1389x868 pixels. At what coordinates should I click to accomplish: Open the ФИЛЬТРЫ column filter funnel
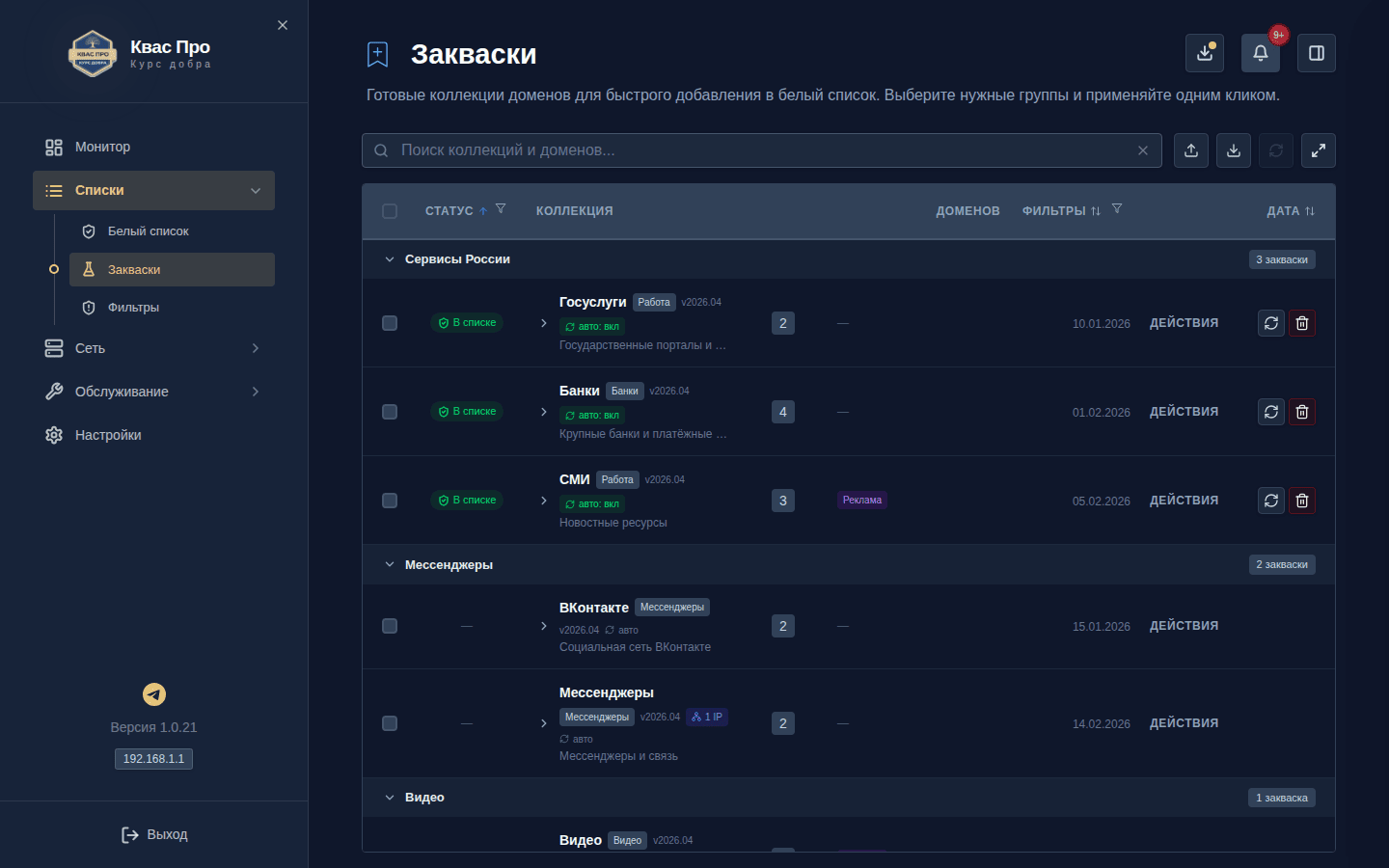coord(1117,209)
